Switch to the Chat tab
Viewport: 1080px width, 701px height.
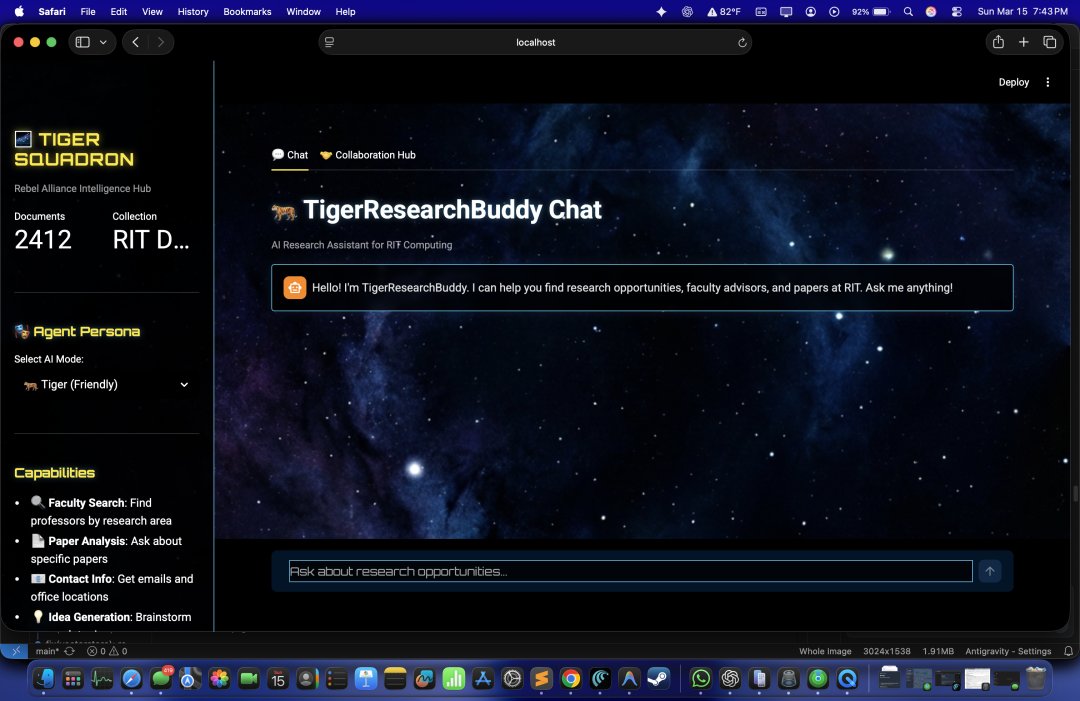(x=290, y=155)
